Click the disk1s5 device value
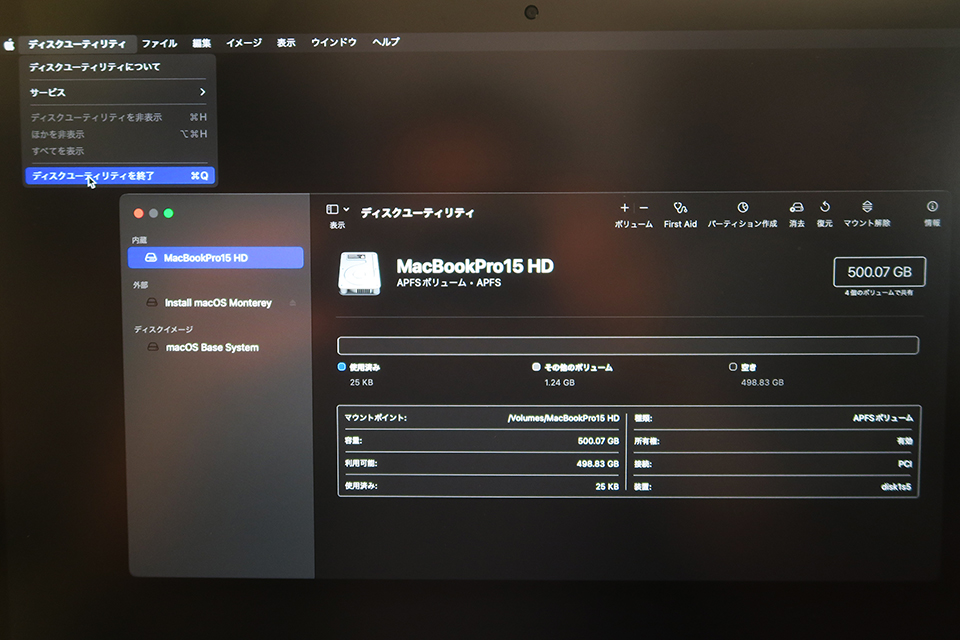Image resolution: width=960 pixels, height=640 pixels. pos(896,487)
